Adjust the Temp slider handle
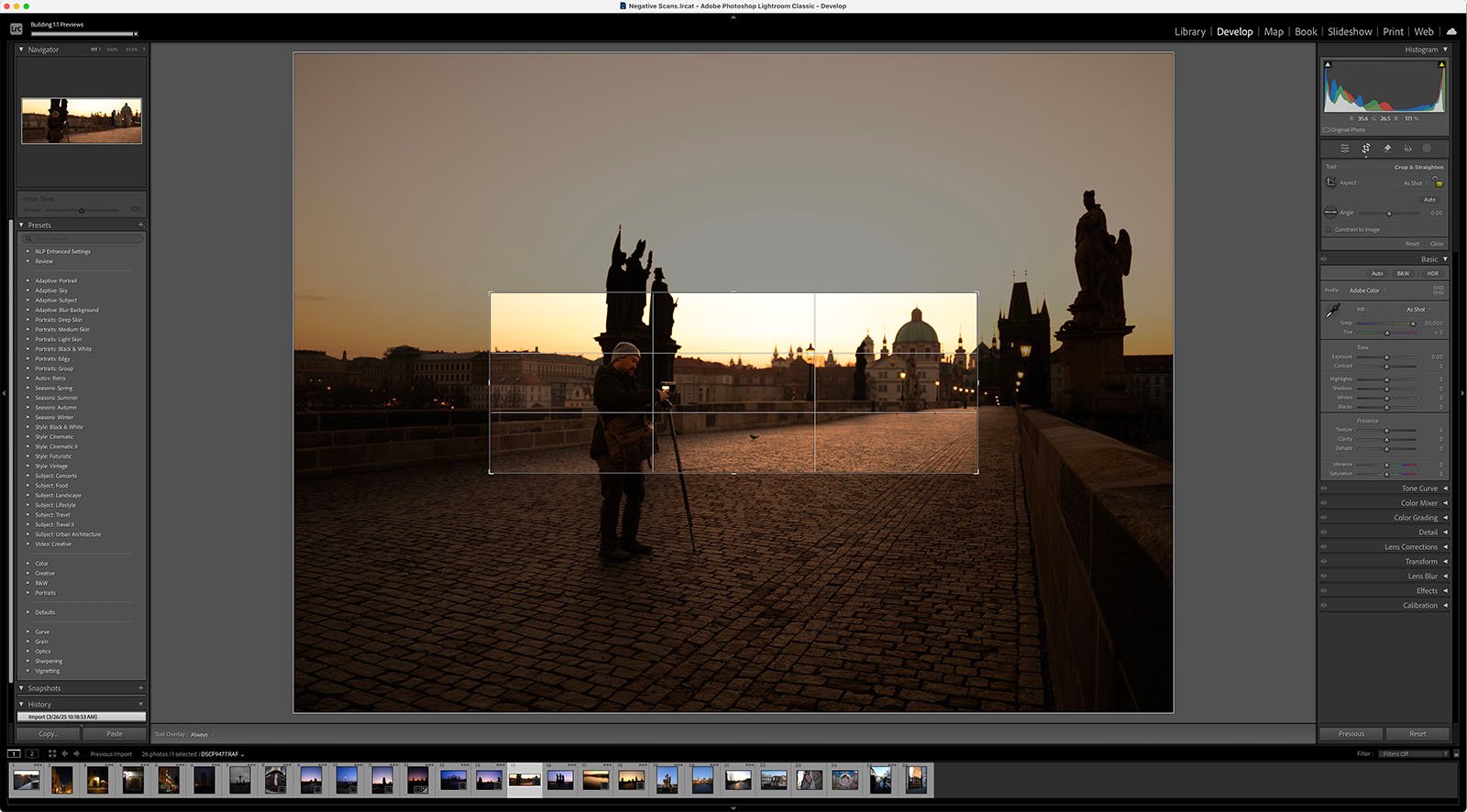 point(1413,323)
